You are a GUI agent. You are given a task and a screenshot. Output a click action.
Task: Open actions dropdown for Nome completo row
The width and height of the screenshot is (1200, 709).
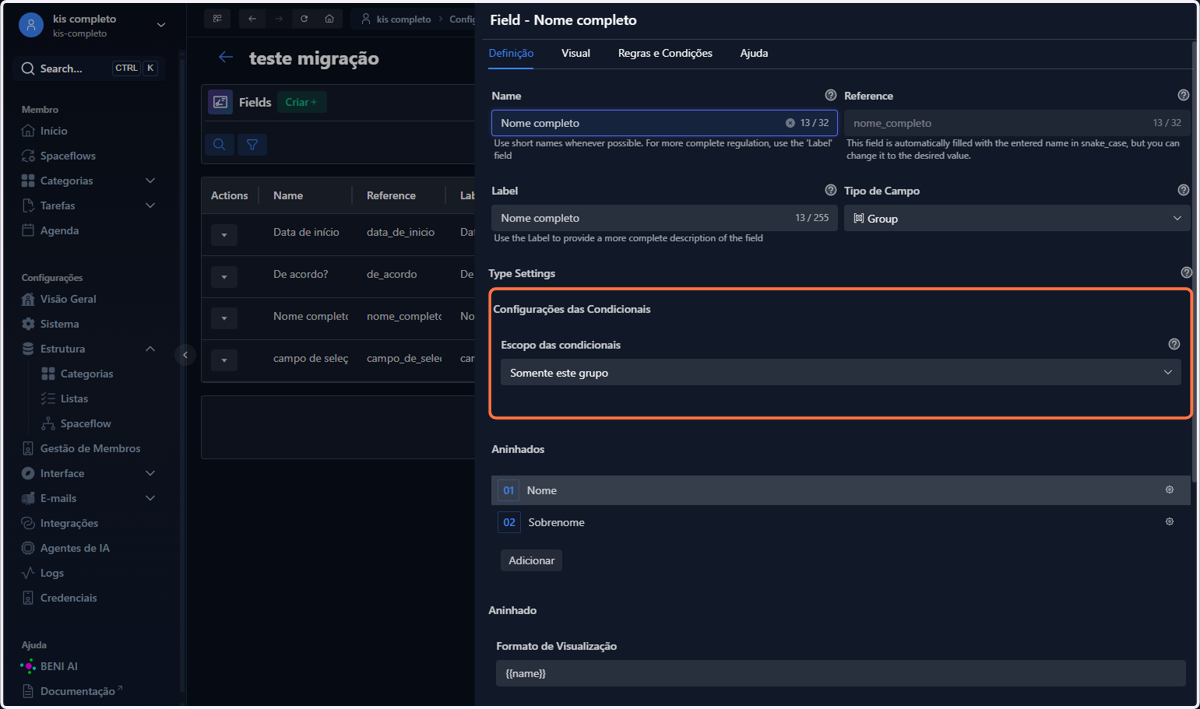(x=224, y=319)
